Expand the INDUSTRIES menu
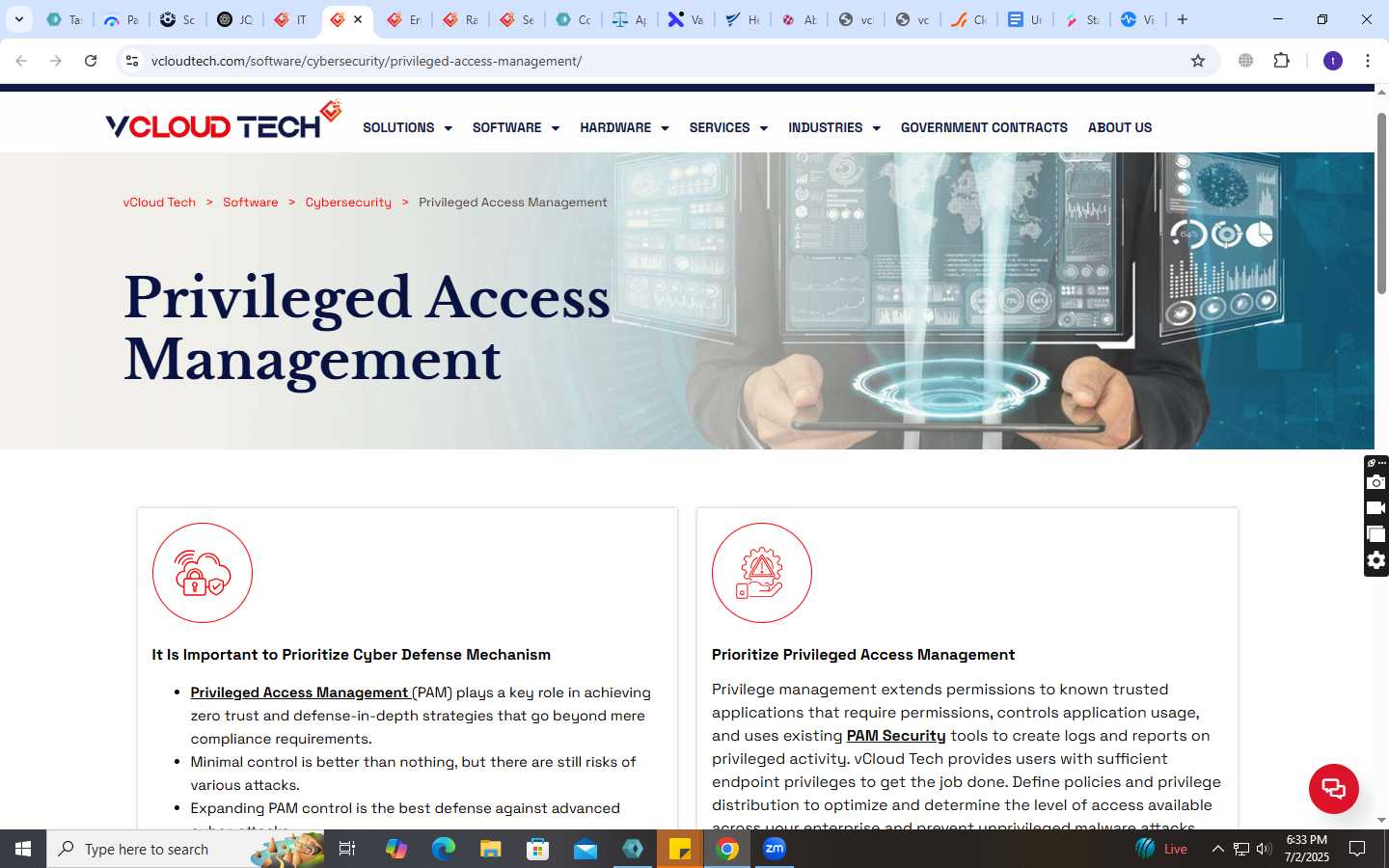Screen dimensions: 1389x868 point(834,127)
